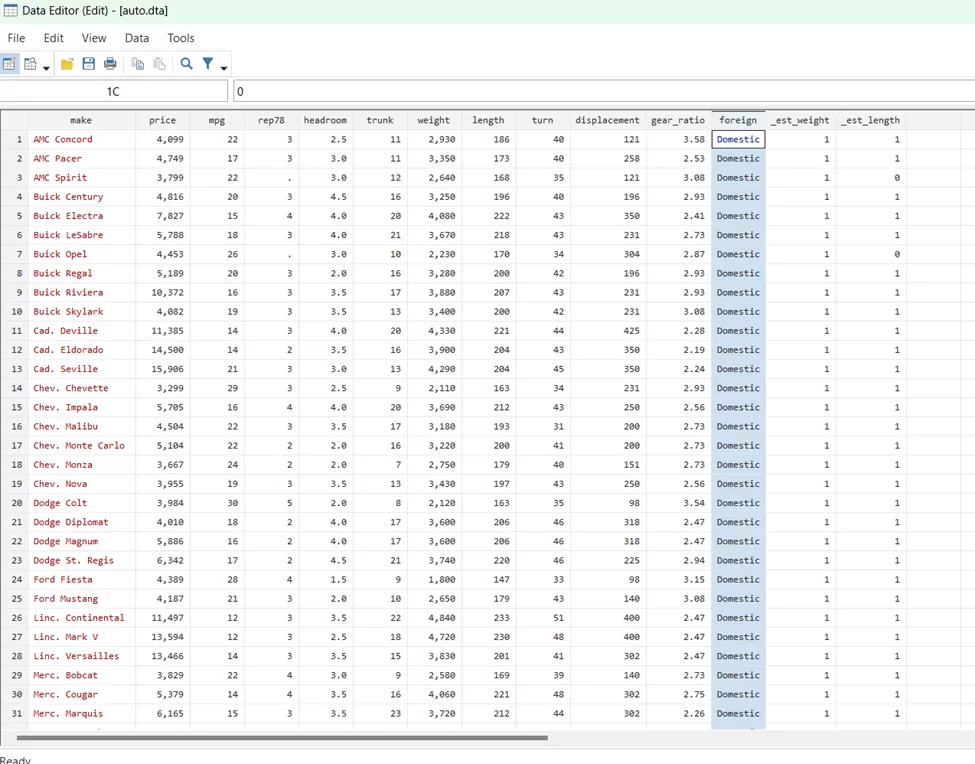Open the Tools menu
The image size is (975, 764).
[181, 38]
